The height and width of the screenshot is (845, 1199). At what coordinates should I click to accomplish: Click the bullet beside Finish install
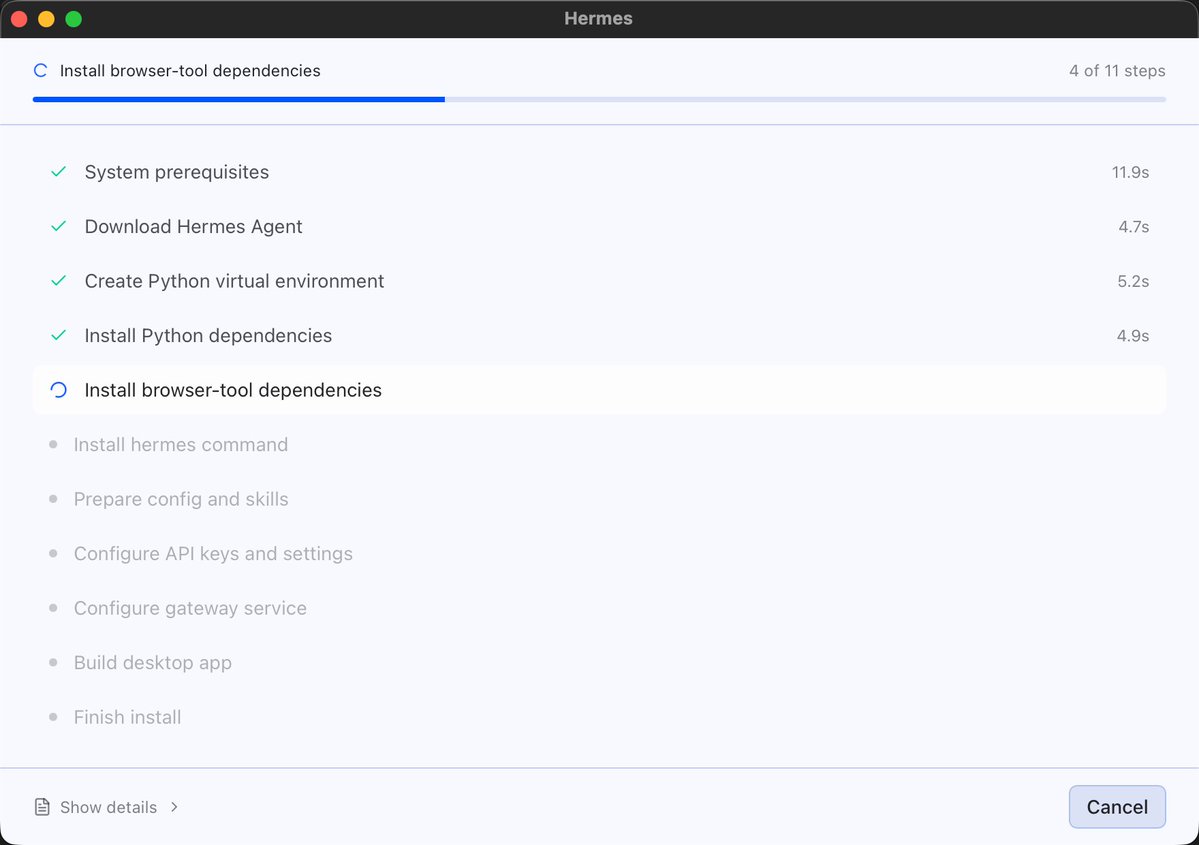(x=53, y=717)
